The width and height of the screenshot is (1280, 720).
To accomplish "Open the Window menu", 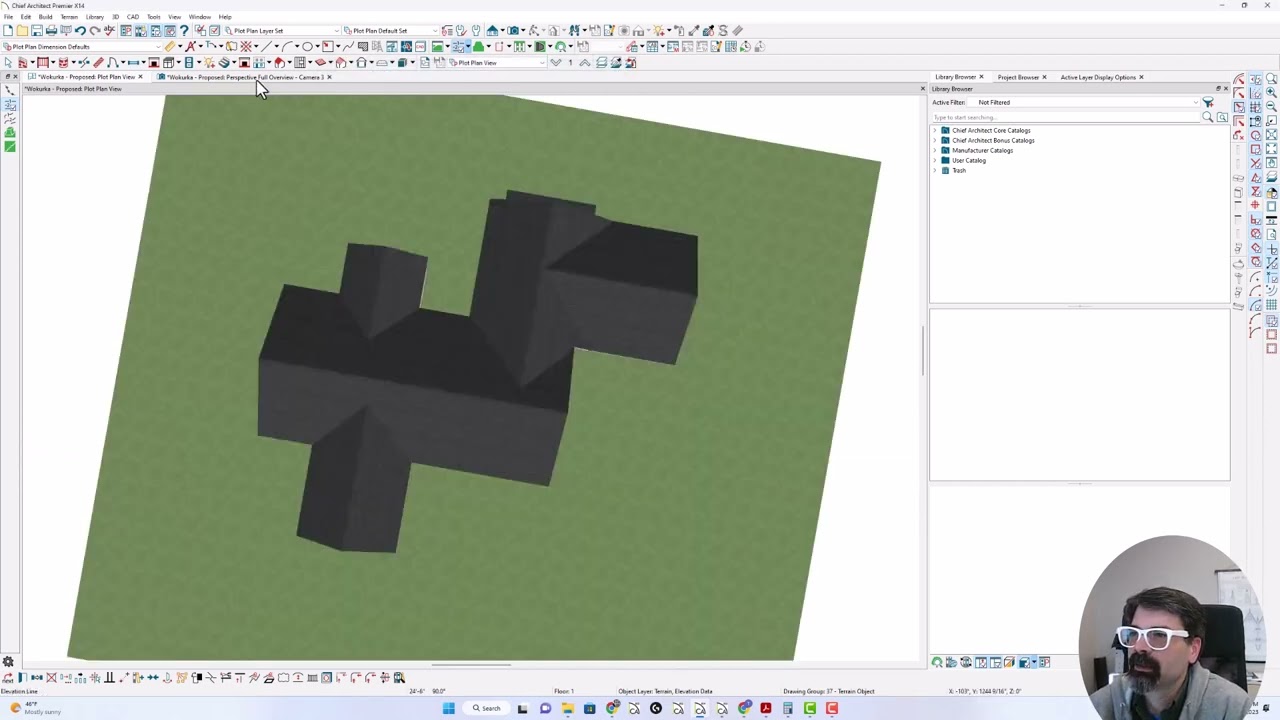I will (199, 17).
